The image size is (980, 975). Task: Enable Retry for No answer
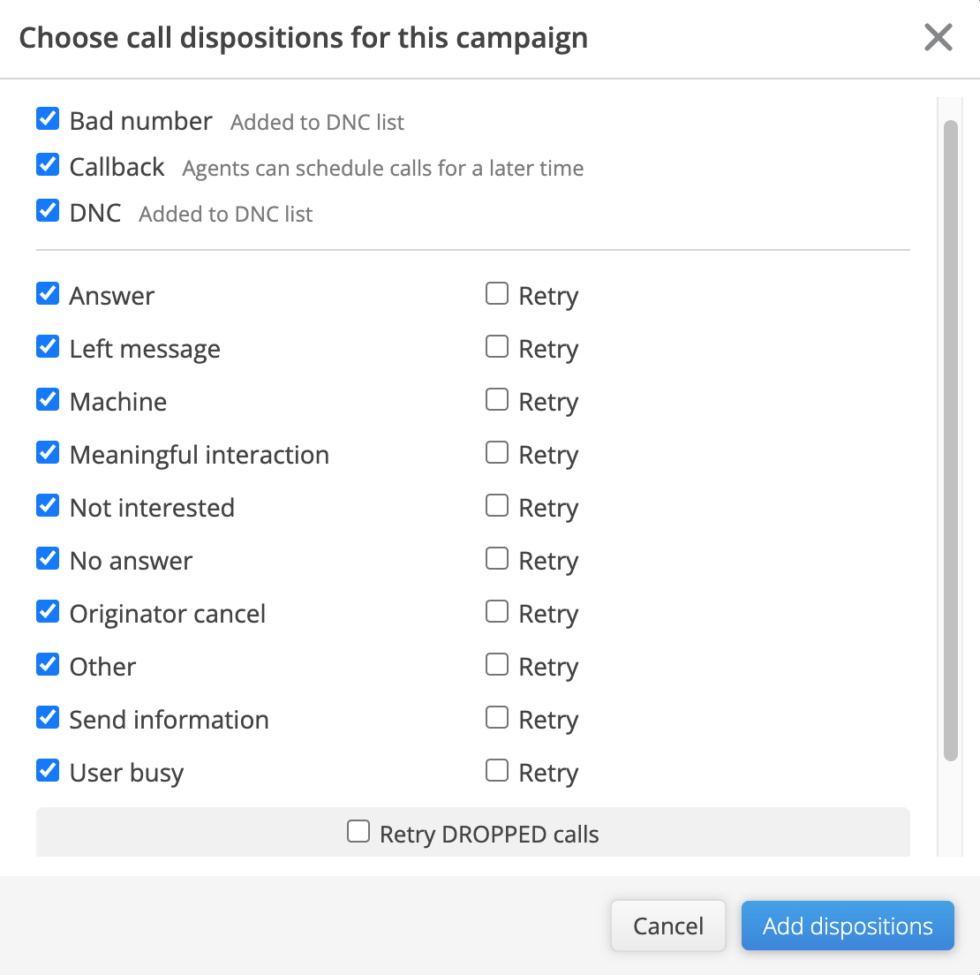coord(497,559)
